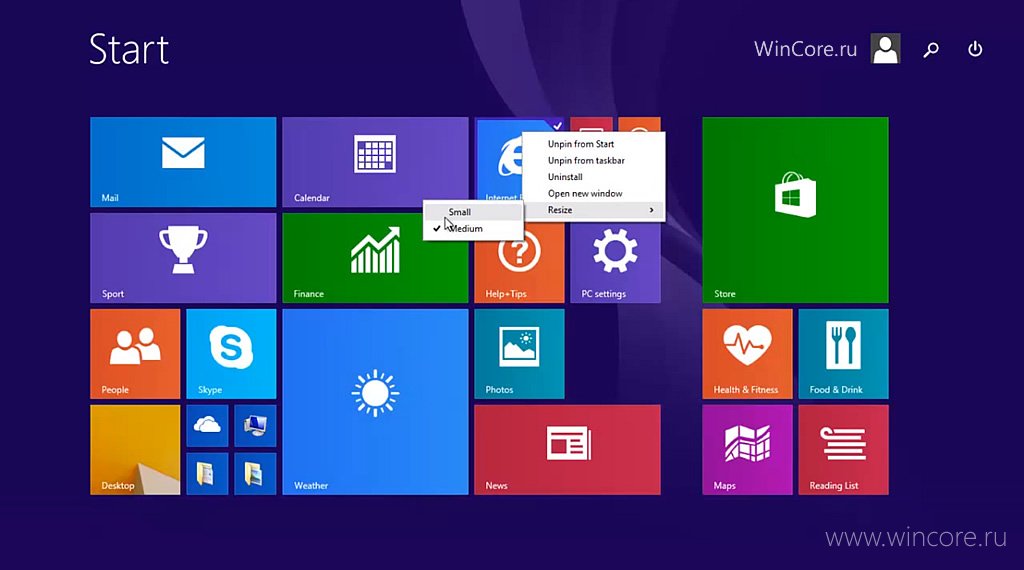Image resolution: width=1024 pixels, height=570 pixels.
Task: Open the Photos tile
Action: (519, 354)
